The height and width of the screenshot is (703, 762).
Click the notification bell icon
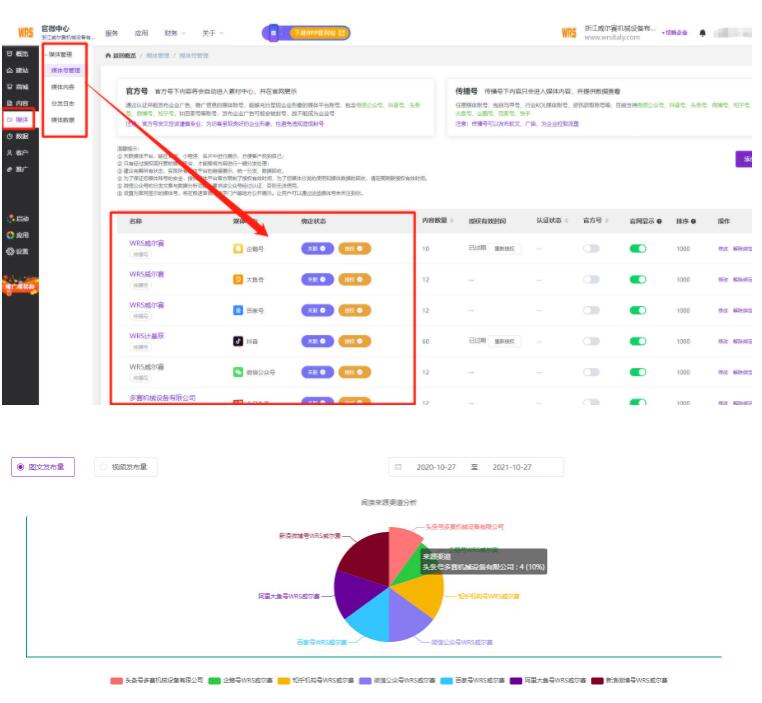tap(702, 33)
